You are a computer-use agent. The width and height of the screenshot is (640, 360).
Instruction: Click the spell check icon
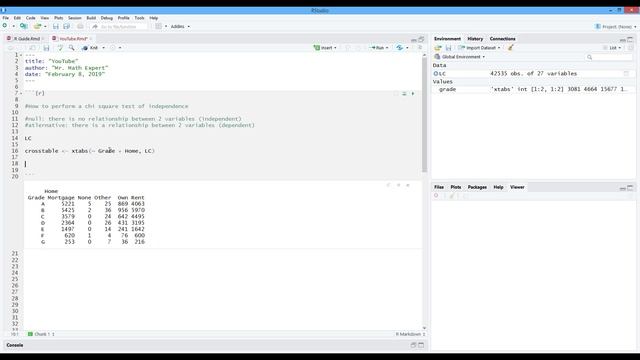pos(60,48)
